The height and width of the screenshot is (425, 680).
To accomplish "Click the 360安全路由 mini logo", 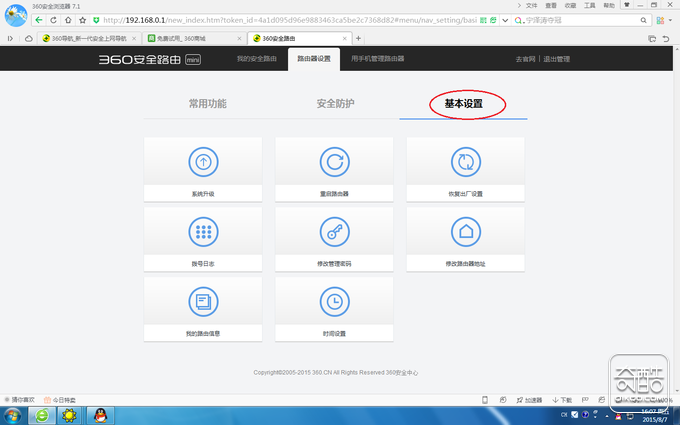I will coord(150,59).
